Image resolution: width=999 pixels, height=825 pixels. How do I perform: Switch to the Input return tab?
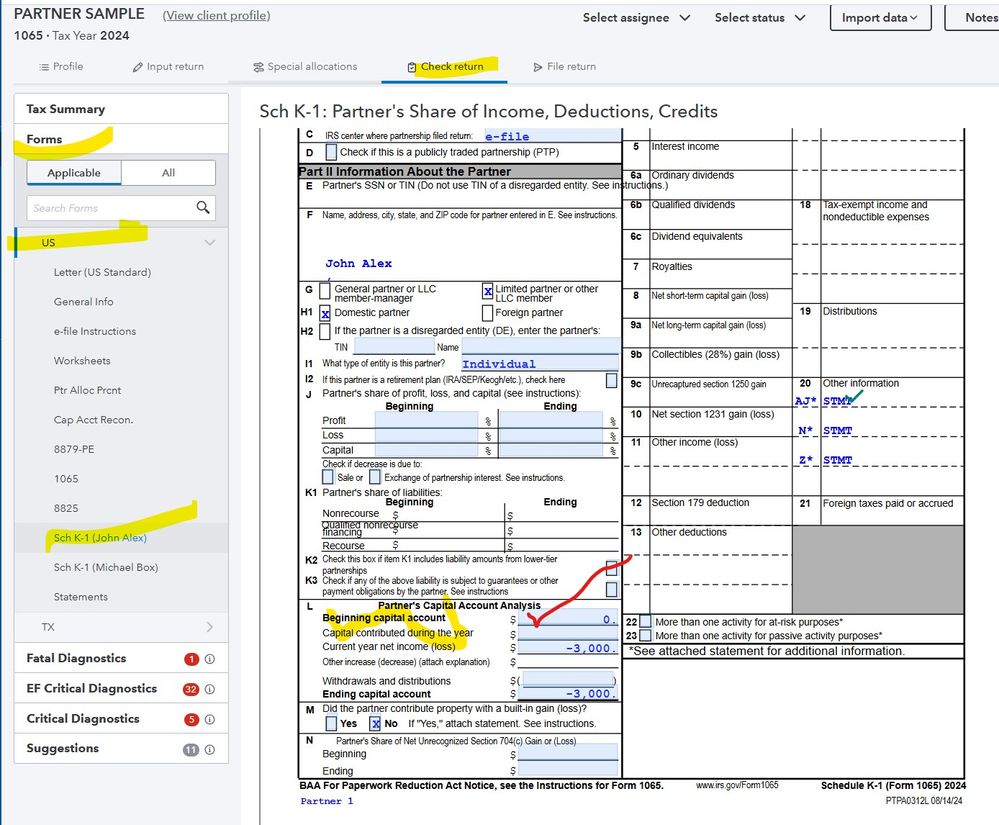coord(168,67)
